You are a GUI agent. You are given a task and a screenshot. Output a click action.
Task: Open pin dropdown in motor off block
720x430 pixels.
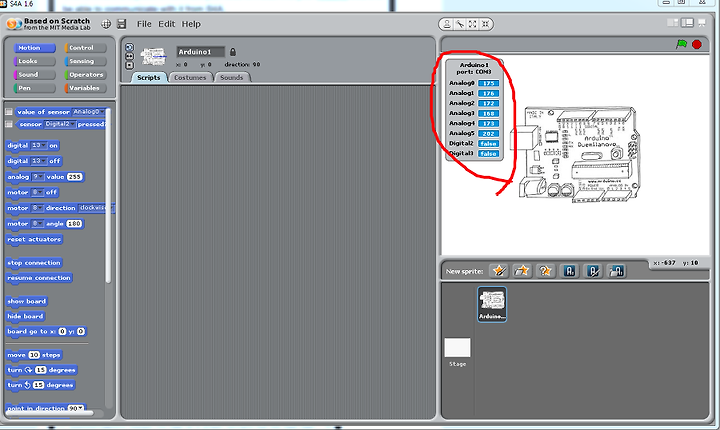click(37, 192)
